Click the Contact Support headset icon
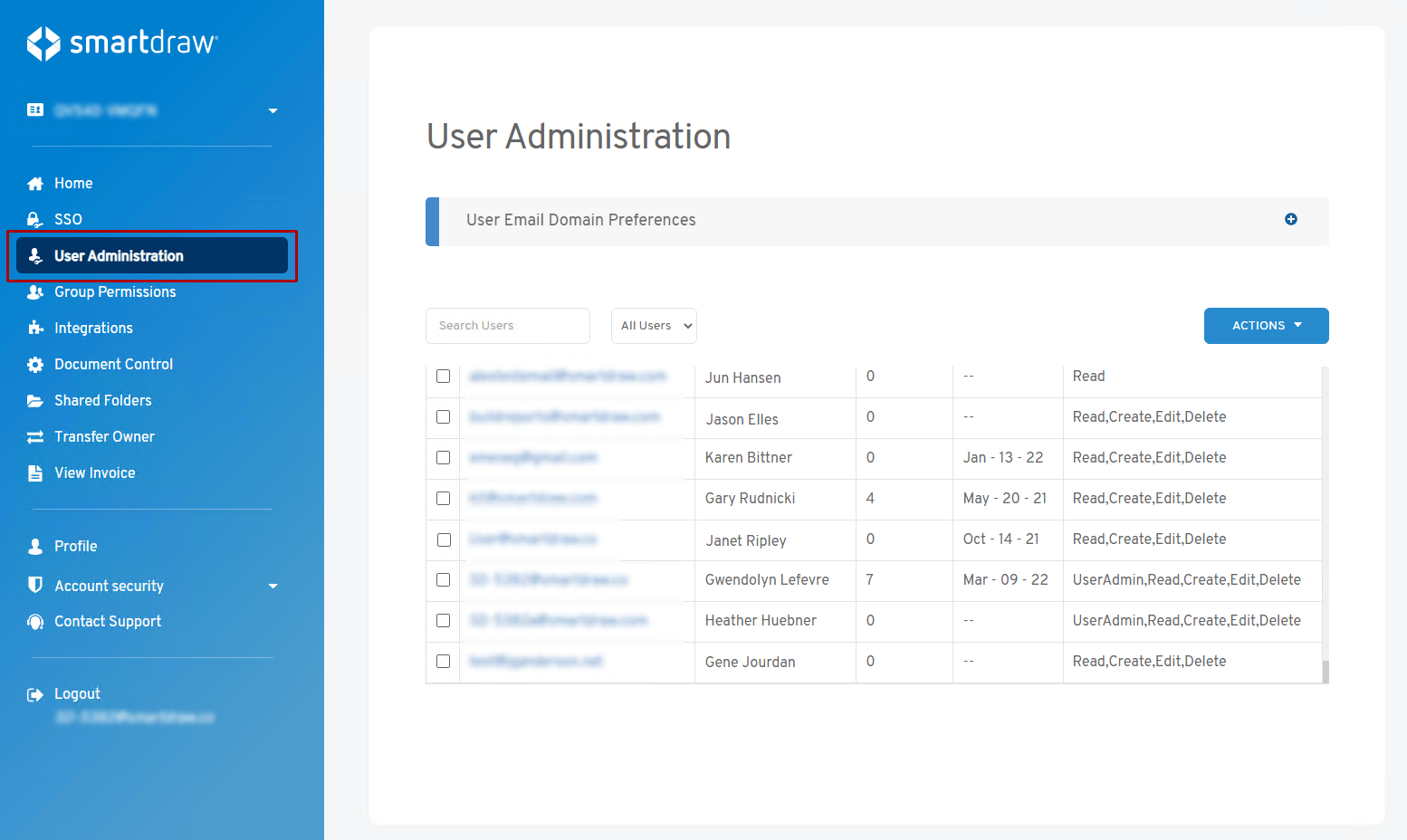This screenshot has height=840, width=1407. (x=35, y=622)
